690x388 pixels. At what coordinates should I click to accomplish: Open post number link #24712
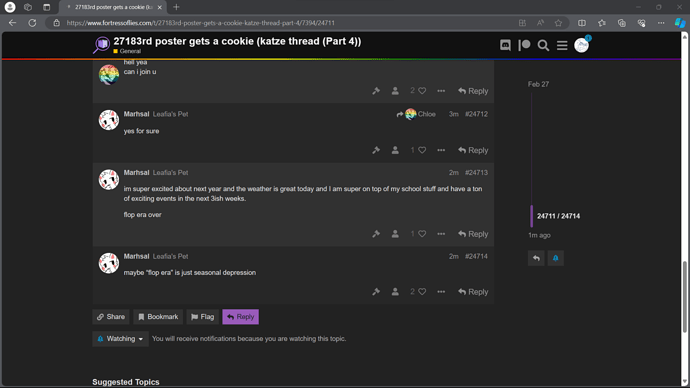[x=476, y=114]
